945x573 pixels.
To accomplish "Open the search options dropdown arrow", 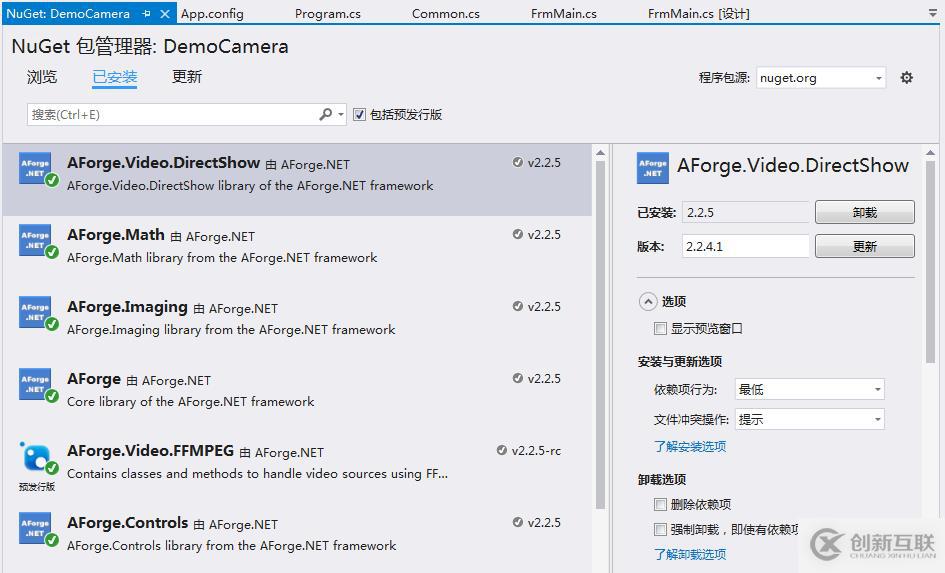I will pos(341,114).
